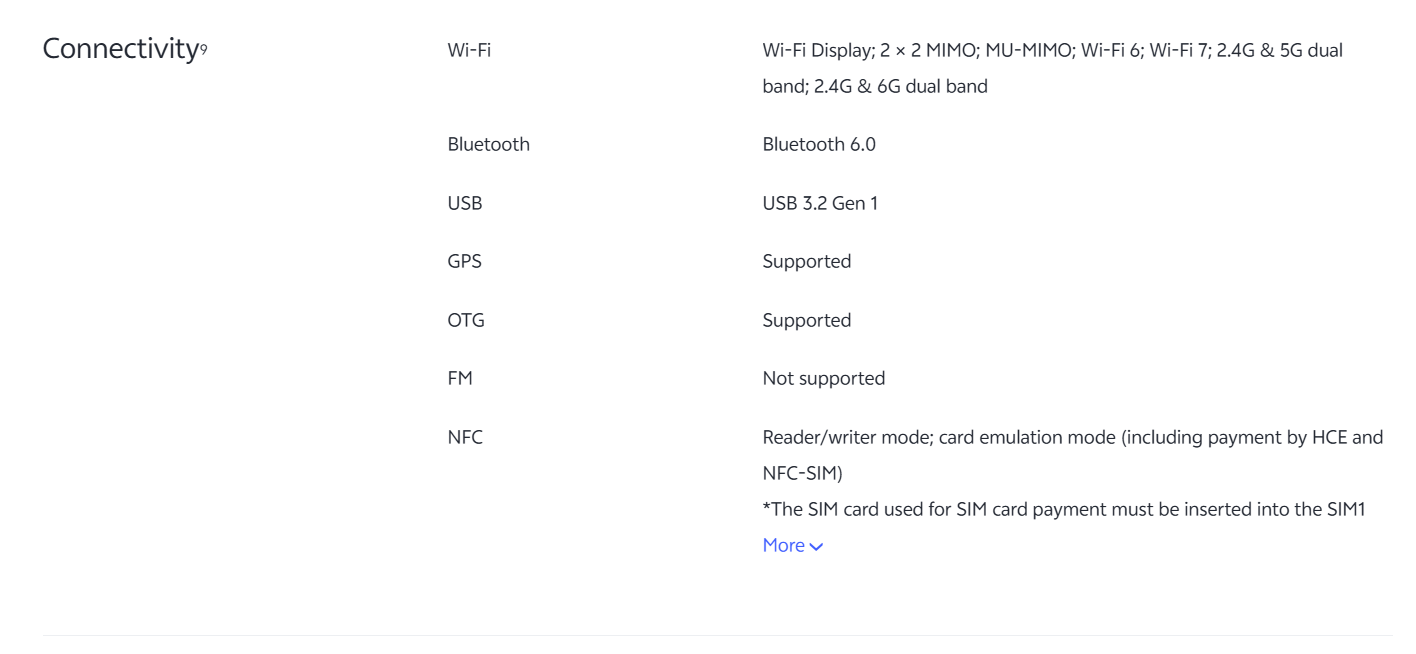Select the OTG row label
Viewport: 1416px width, 654px height.
(466, 321)
